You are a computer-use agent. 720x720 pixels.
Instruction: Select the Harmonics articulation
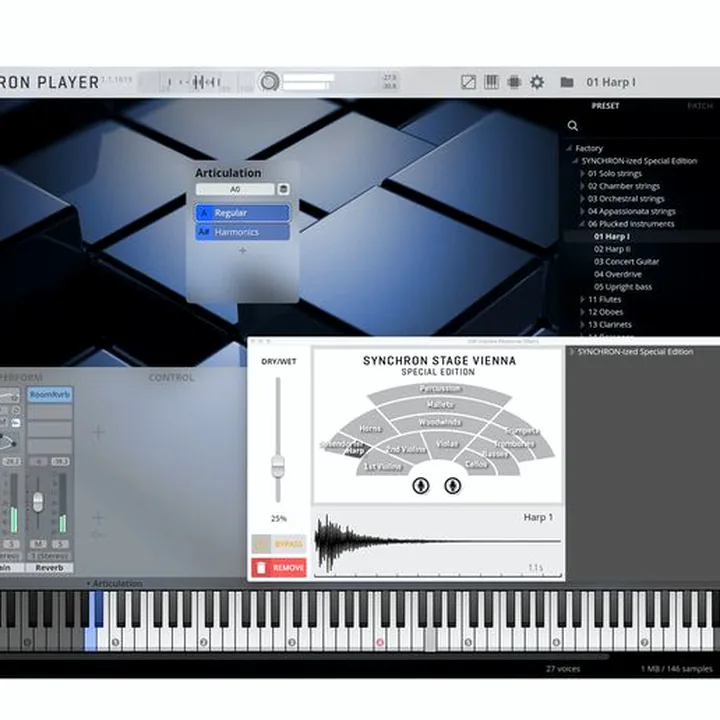[242, 232]
